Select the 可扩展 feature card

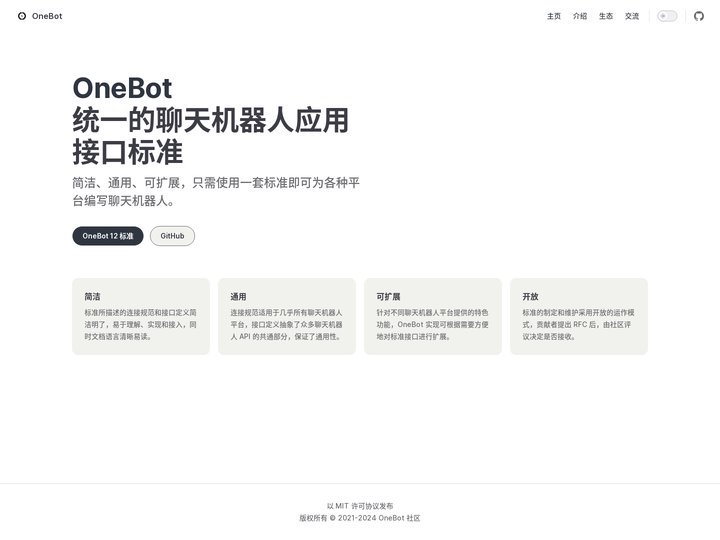pyautogui.click(x=433, y=316)
